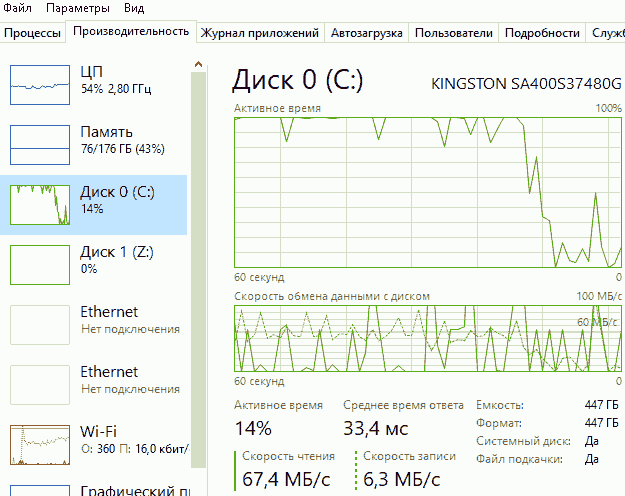The width and height of the screenshot is (625, 496).
Task: Select the CPU (ЦП) mini graph thumbnail
Action: [39, 85]
